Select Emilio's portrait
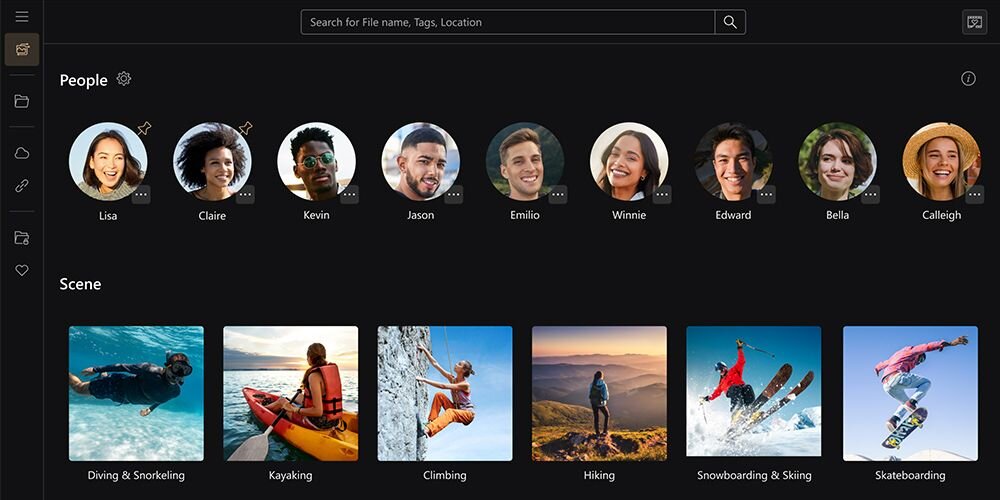This screenshot has height=500, width=1000. pyautogui.click(x=525, y=161)
